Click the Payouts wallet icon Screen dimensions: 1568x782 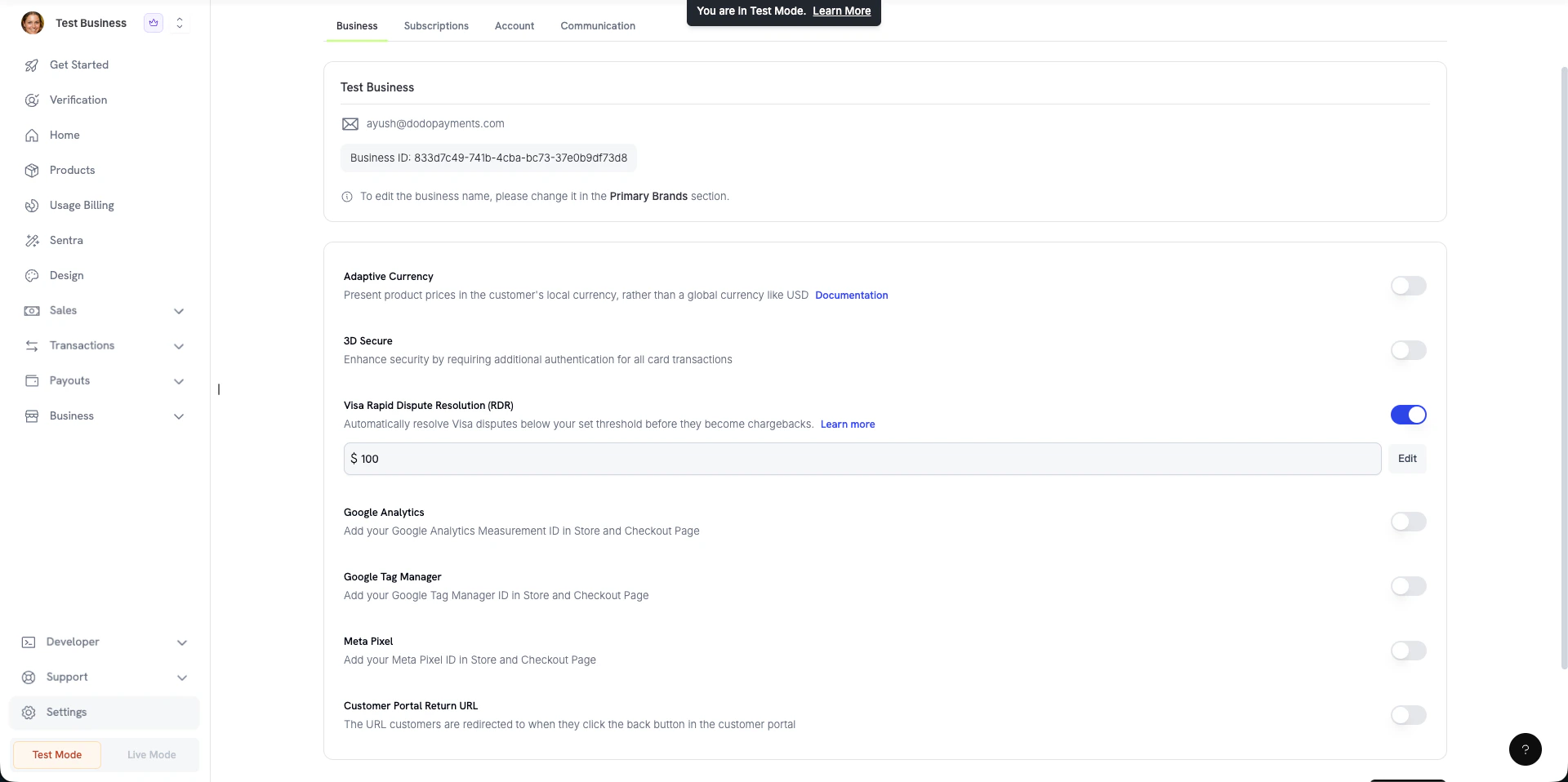pos(32,381)
